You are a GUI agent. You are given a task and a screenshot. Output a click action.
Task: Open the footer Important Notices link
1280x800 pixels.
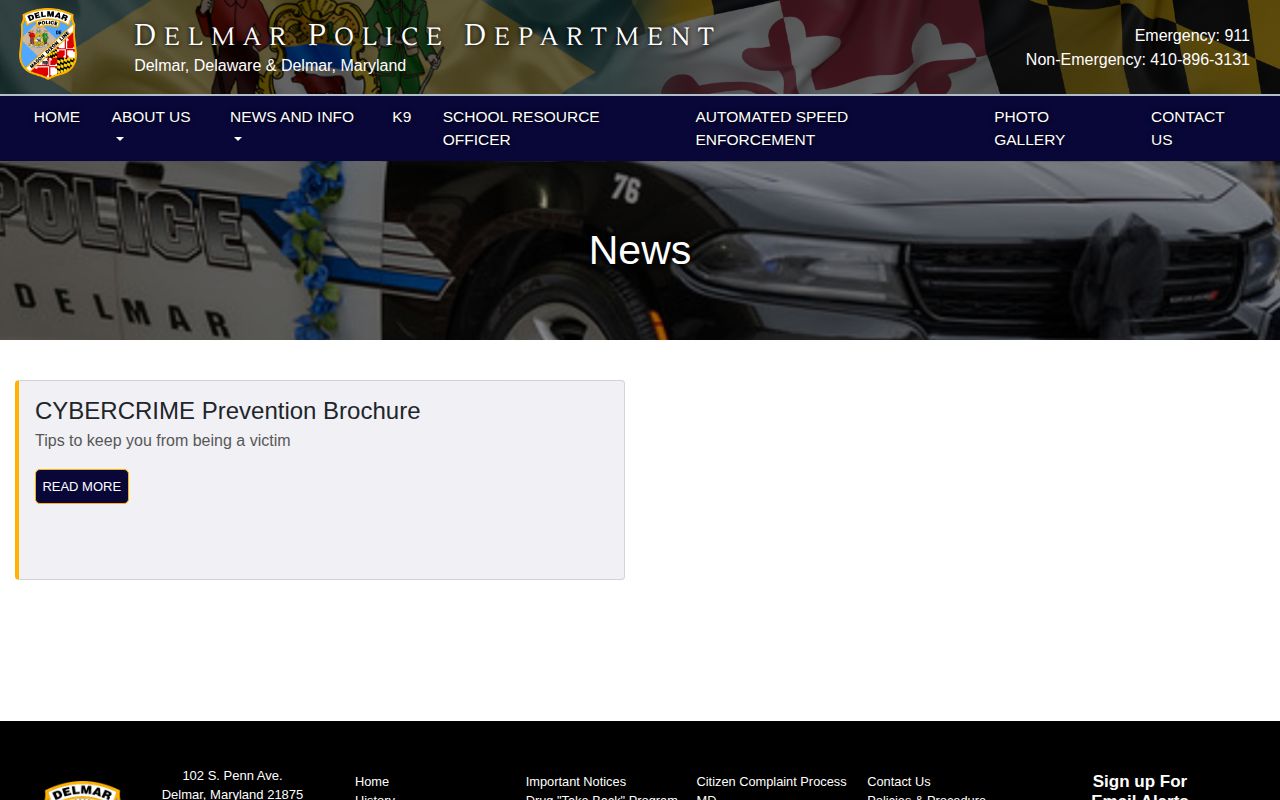coord(576,781)
